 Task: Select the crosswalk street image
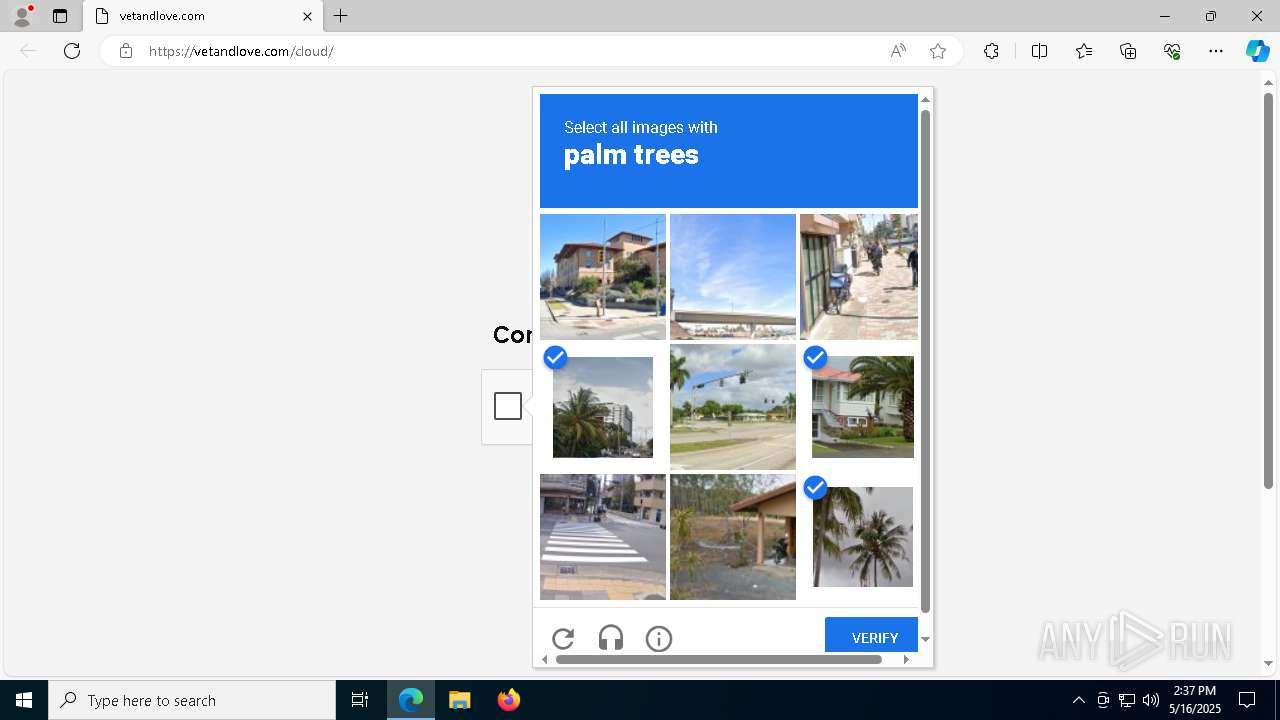(x=603, y=537)
